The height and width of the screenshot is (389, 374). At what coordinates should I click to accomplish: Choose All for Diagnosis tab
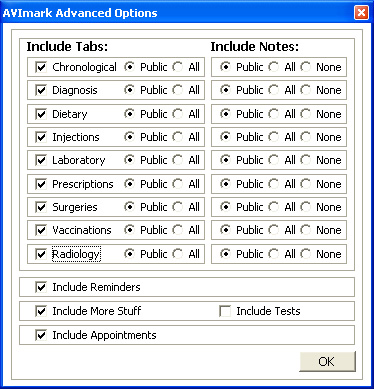[x=178, y=90]
